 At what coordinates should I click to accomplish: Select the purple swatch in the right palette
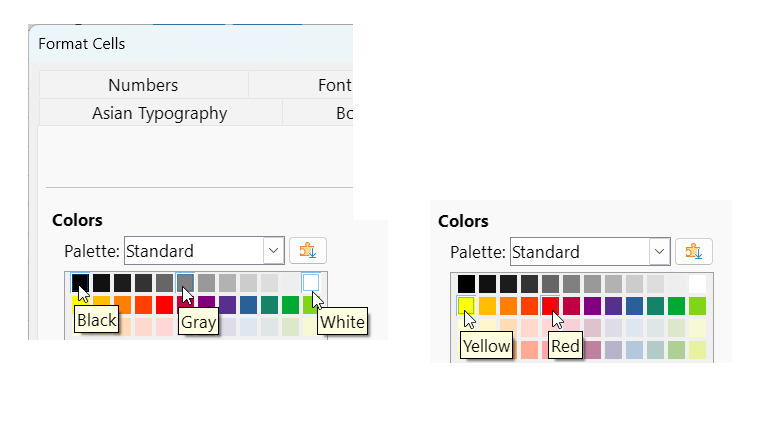pos(592,305)
